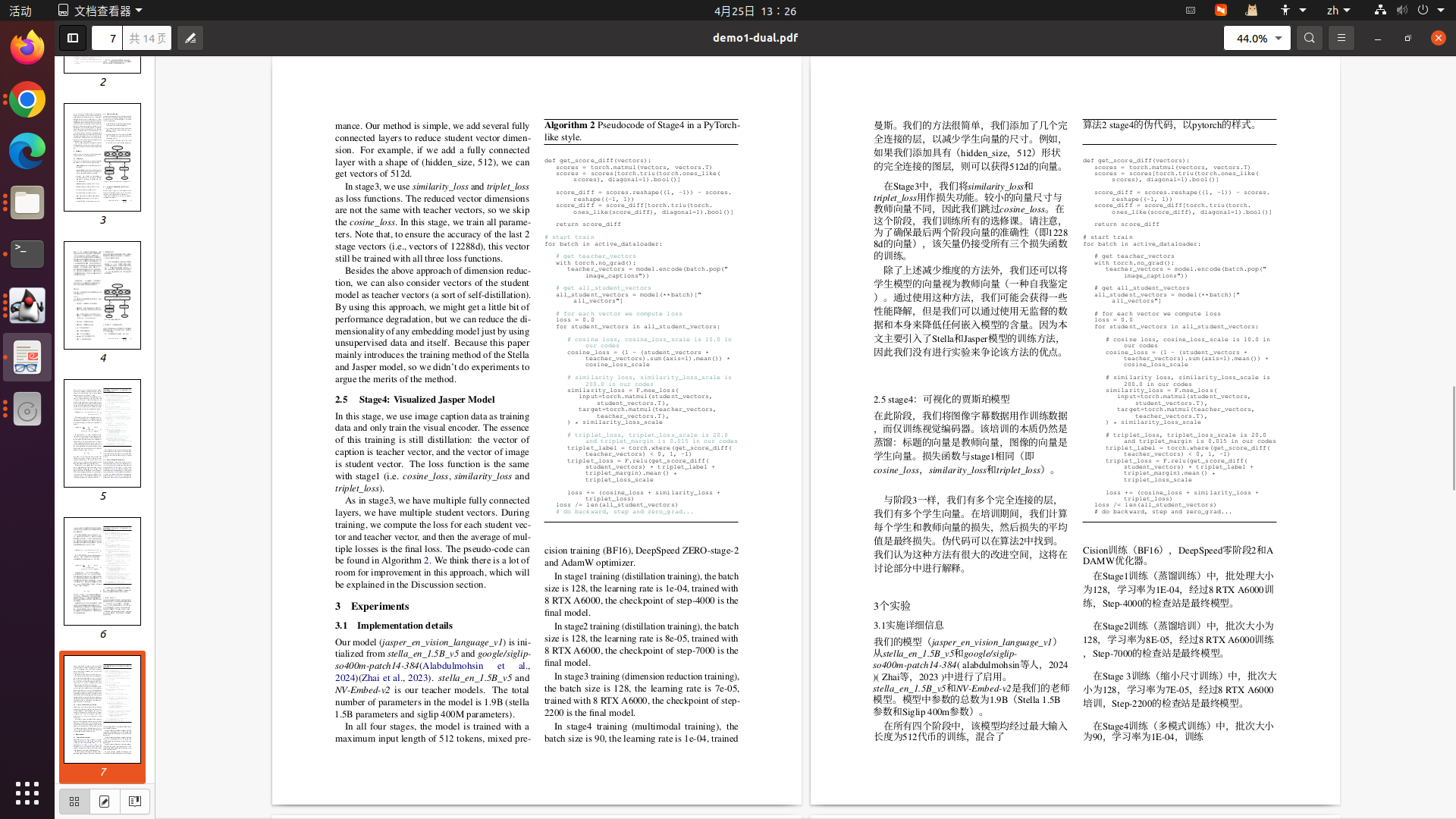Launch Google Chrome from the dock

[27, 100]
